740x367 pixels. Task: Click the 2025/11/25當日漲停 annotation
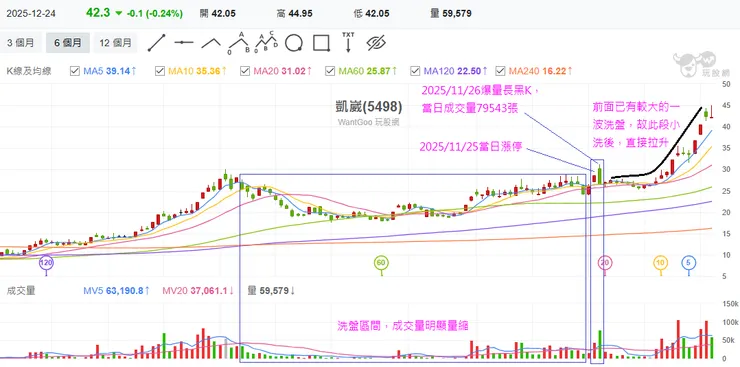470,147
